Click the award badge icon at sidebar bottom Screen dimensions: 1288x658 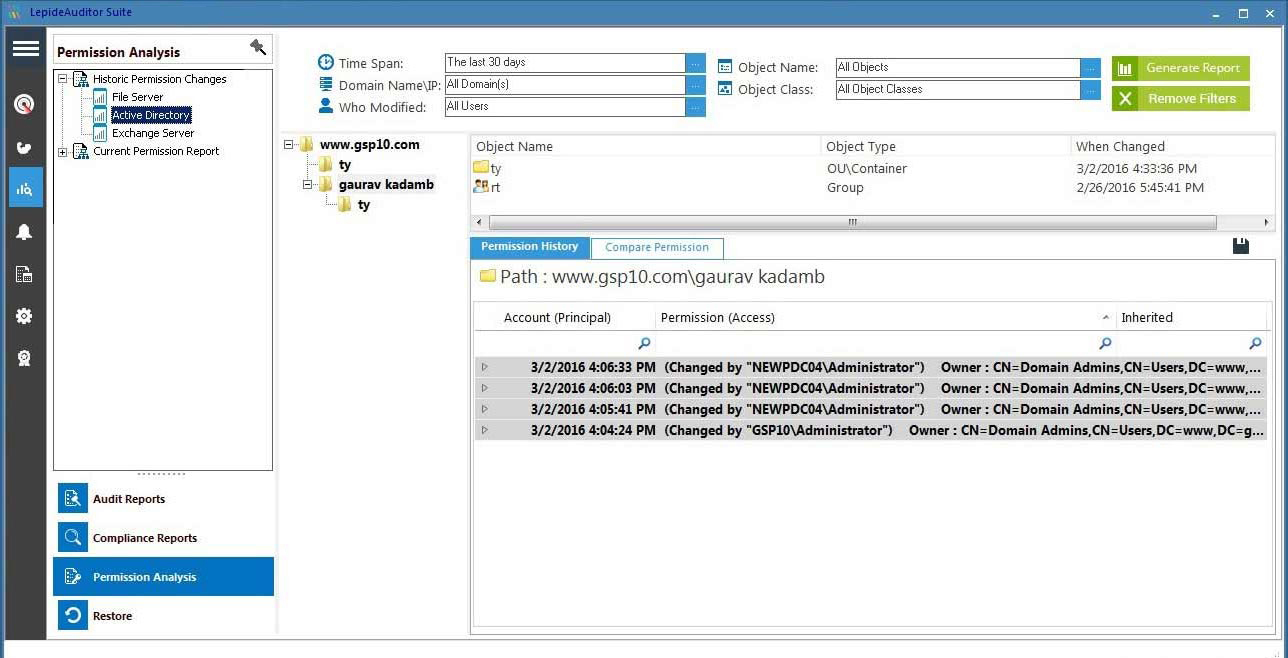25,358
